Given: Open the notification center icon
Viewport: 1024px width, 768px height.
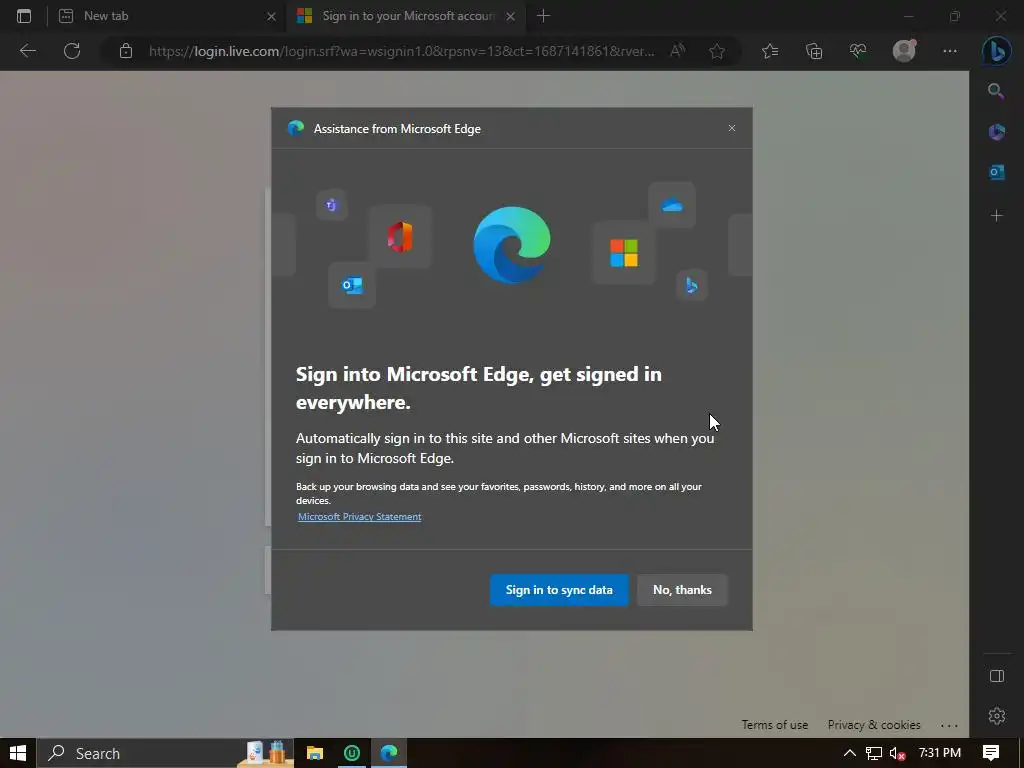Looking at the screenshot, I should 991,753.
